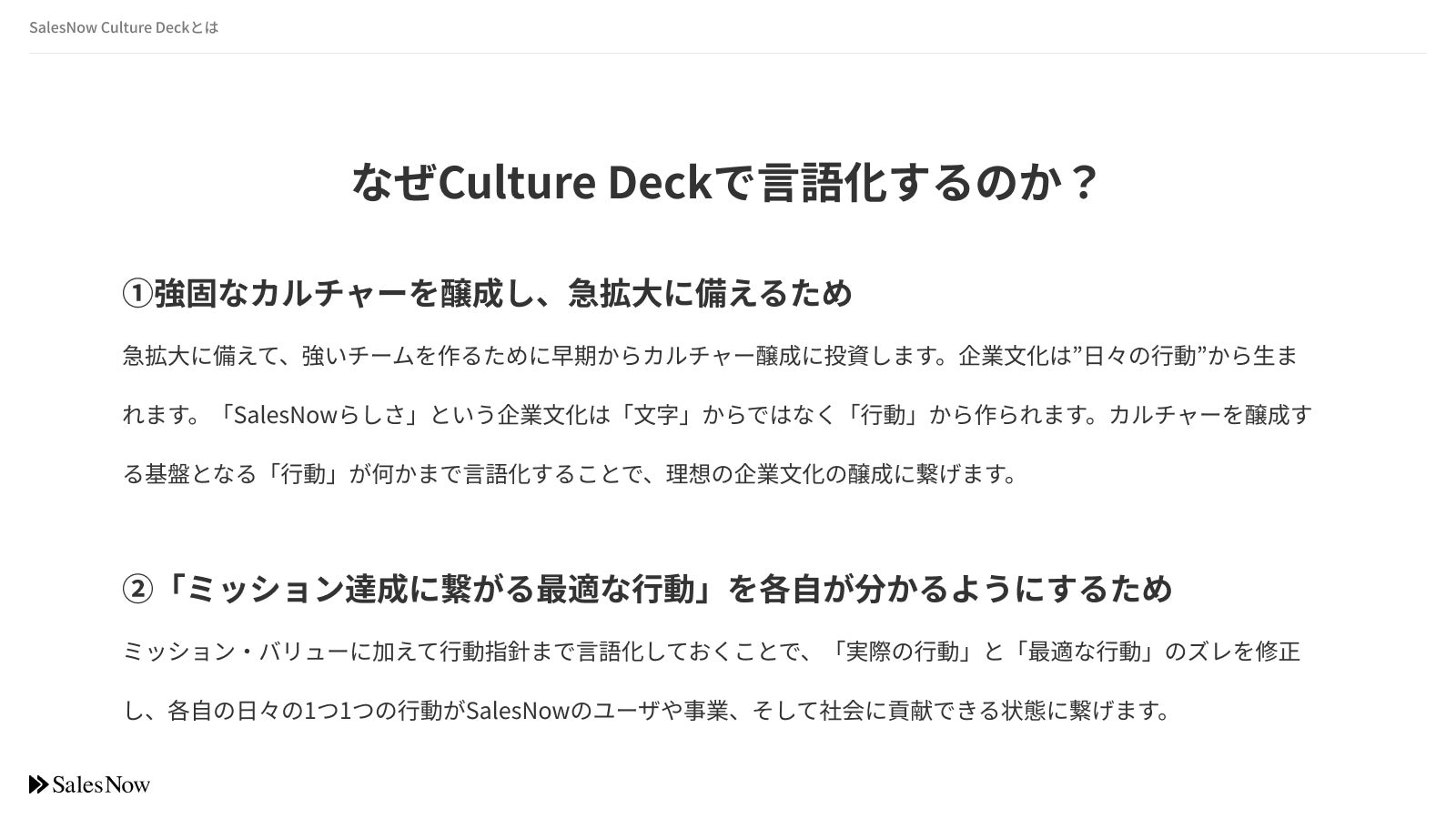
Task: Click the line starting "ミッション・バリューに加えて"
Action: 712,652
